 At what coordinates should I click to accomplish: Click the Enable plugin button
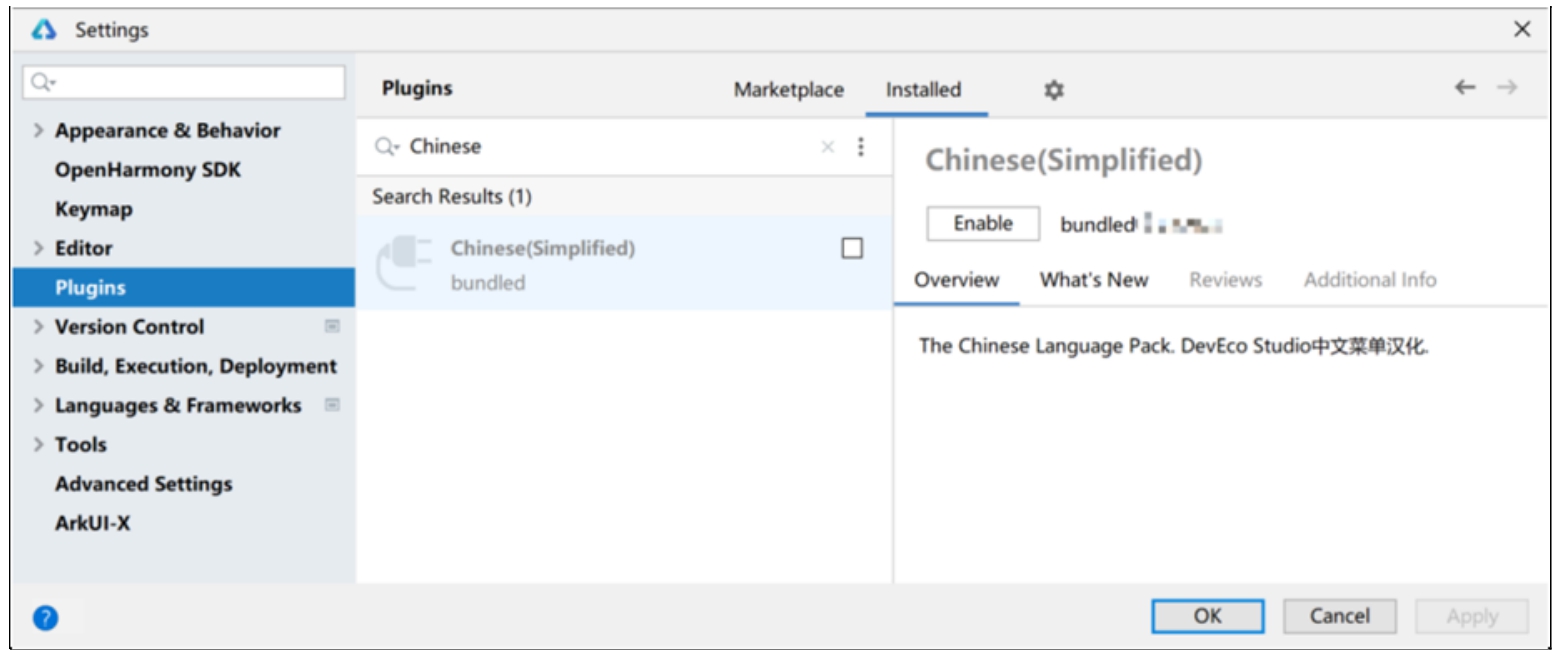tap(983, 224)
